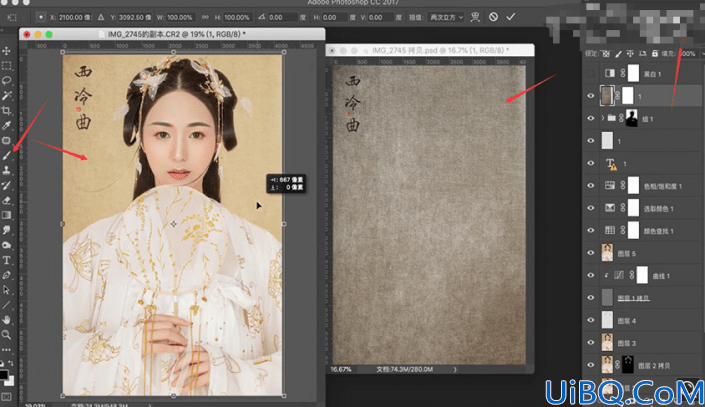Viewport: 705px width, 407px height.
Task: Swap foreground and background colors
Action: (11, 363)
